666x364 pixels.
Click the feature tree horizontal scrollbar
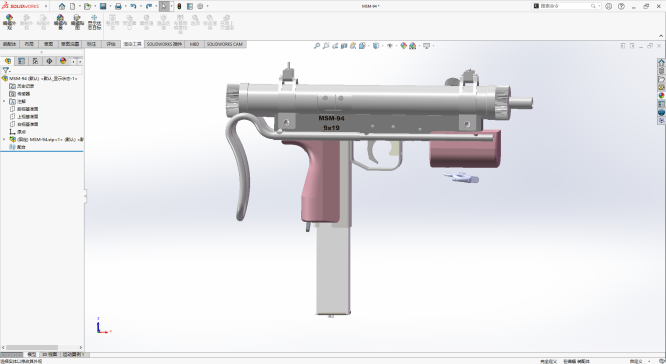32,347
